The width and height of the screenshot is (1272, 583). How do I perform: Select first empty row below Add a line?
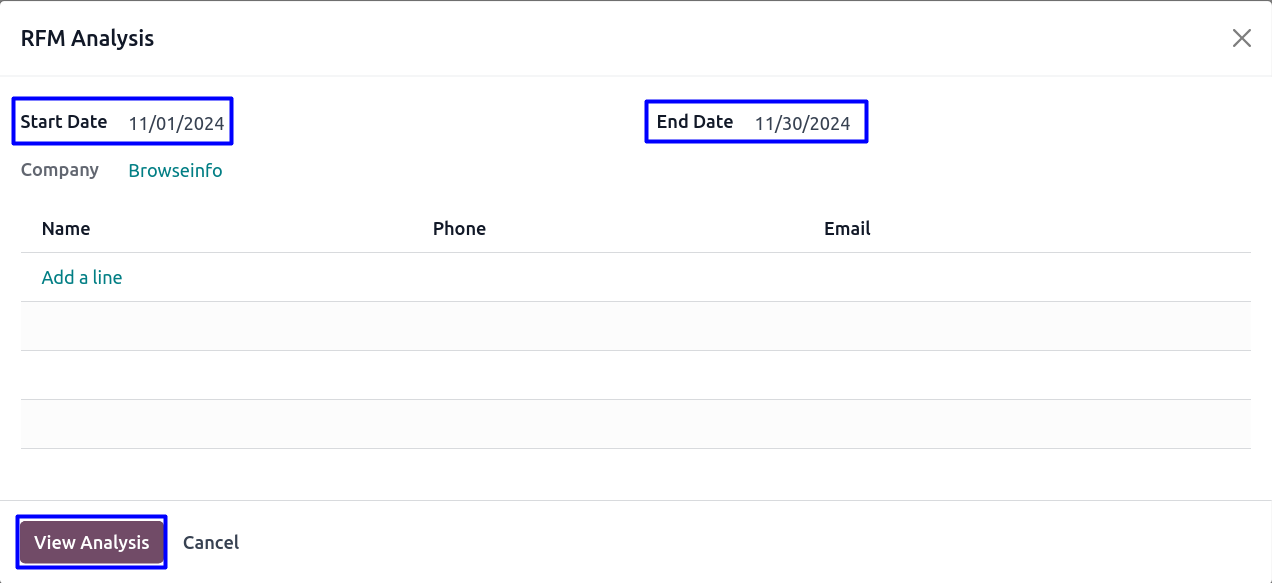coord(635,326)
